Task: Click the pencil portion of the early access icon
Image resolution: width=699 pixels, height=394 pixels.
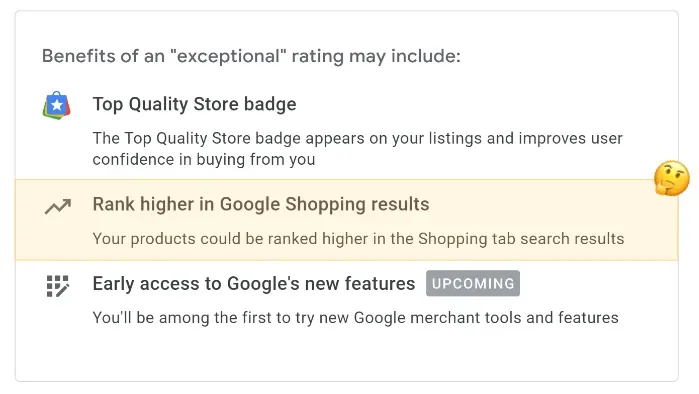Action: [x=62, y=290]
